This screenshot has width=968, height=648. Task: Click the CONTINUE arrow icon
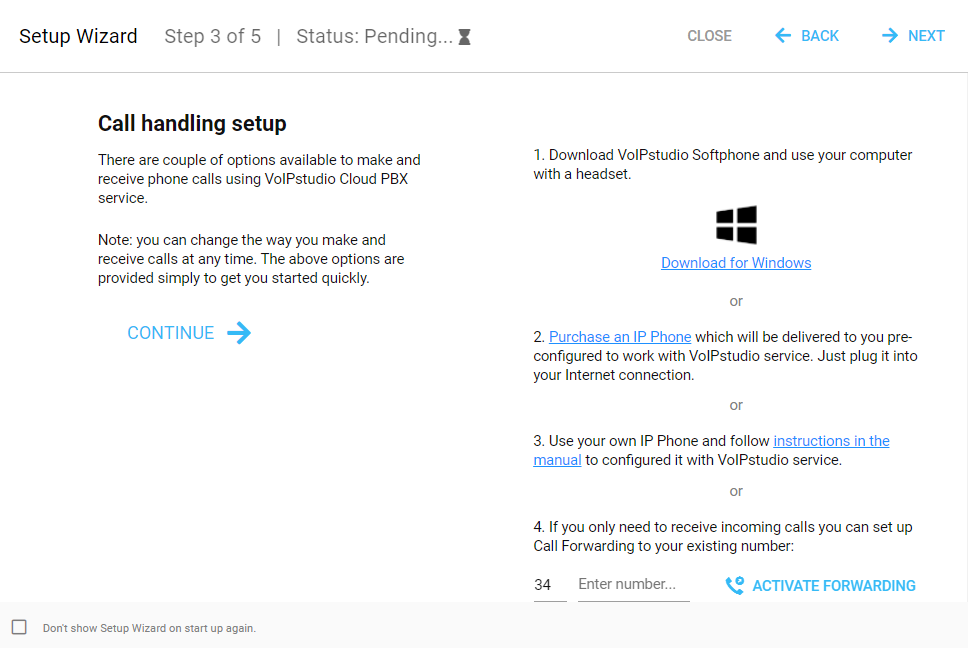[239, 333]
